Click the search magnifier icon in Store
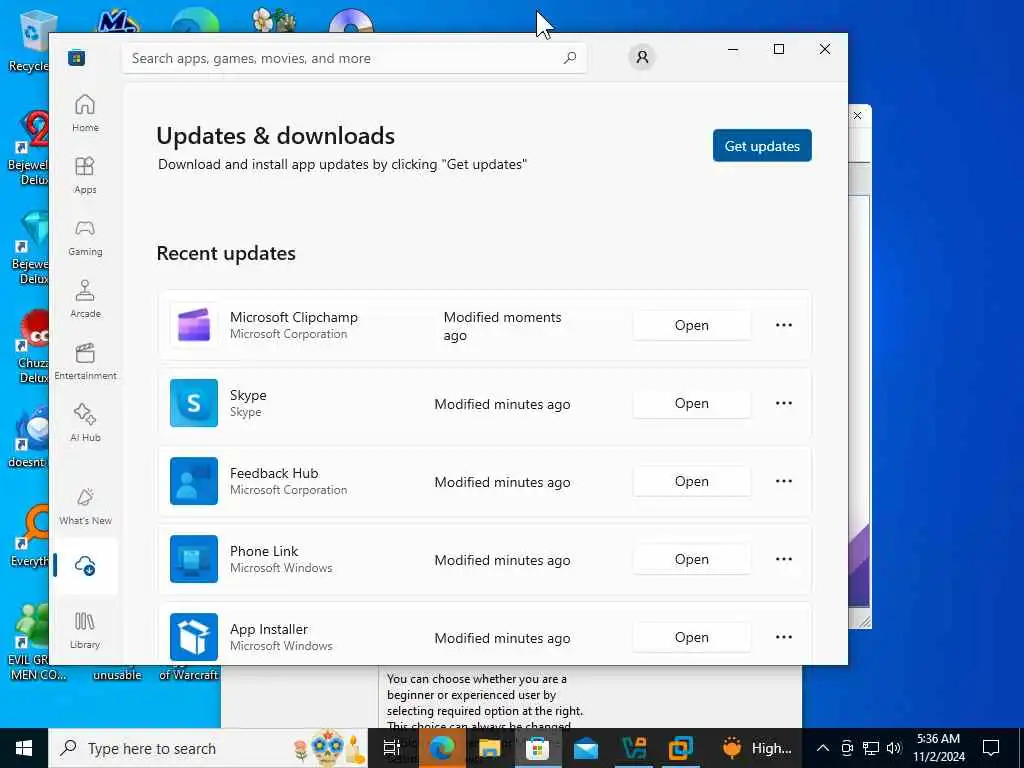 [x=569, y=58]
